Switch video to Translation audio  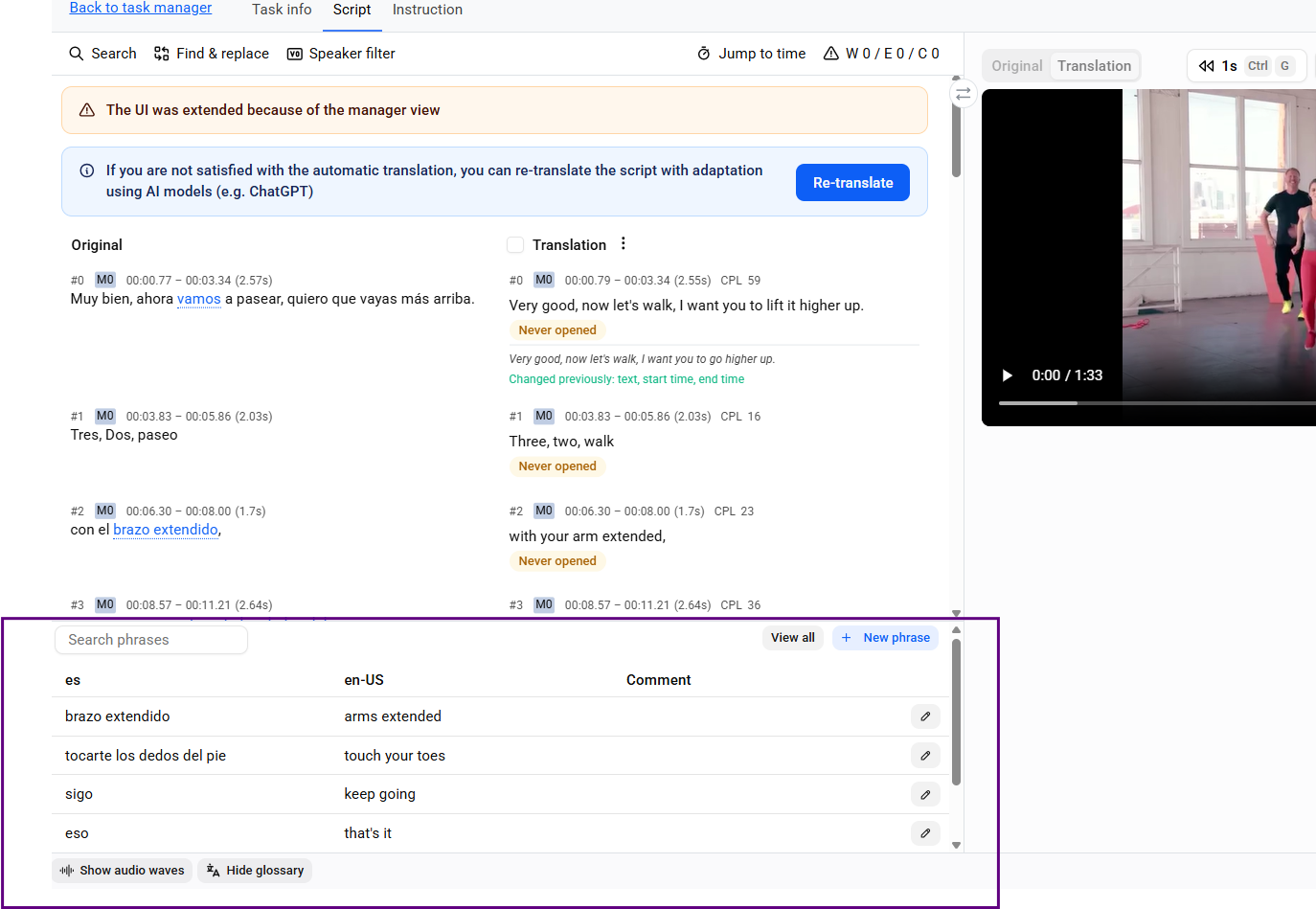tap(1095, 66)
